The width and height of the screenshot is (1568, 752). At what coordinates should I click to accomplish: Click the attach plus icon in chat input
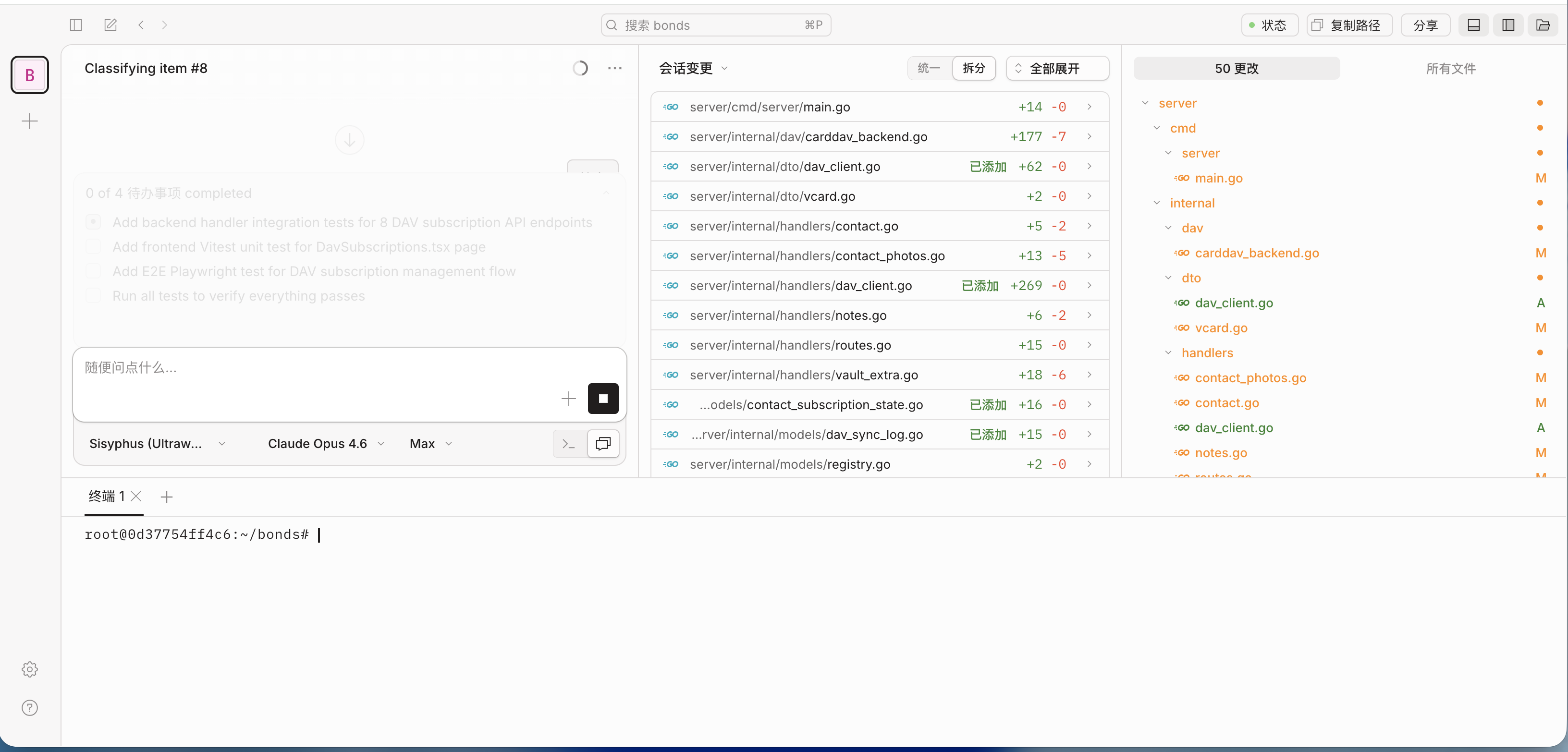568,399
